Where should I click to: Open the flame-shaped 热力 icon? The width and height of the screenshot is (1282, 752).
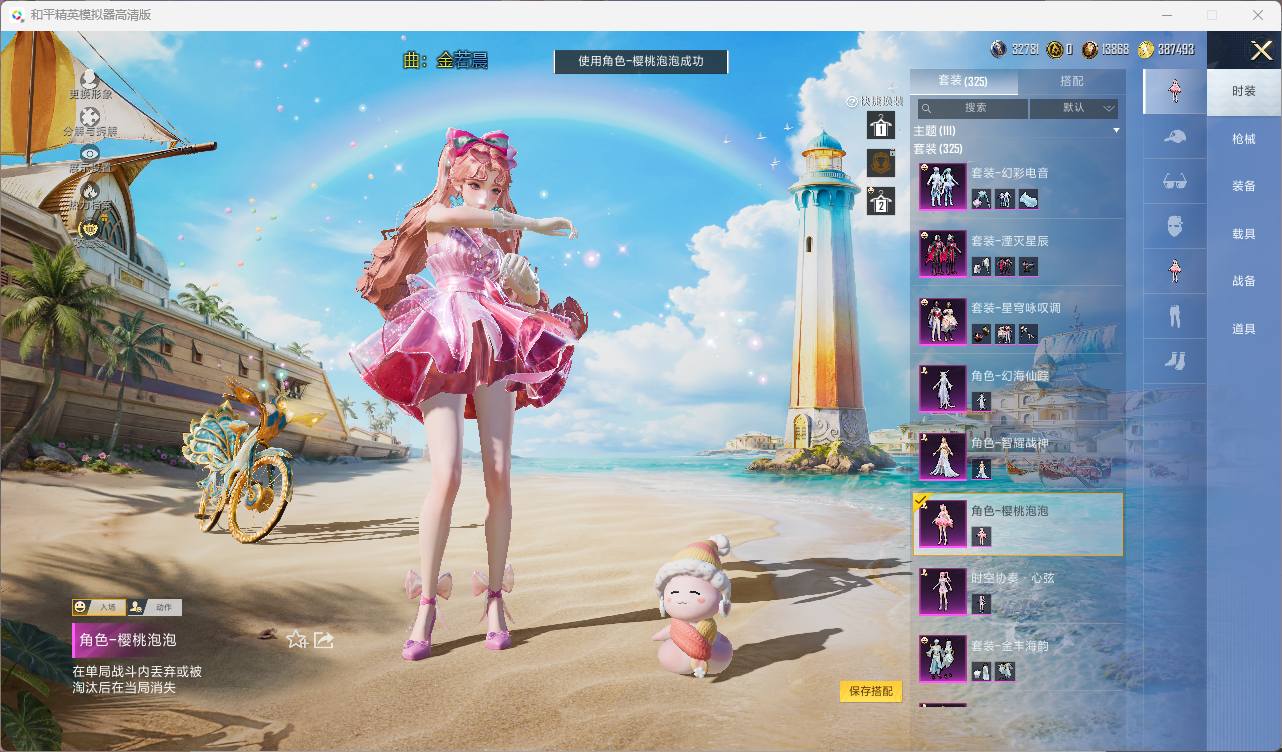[x=90, y=190]
